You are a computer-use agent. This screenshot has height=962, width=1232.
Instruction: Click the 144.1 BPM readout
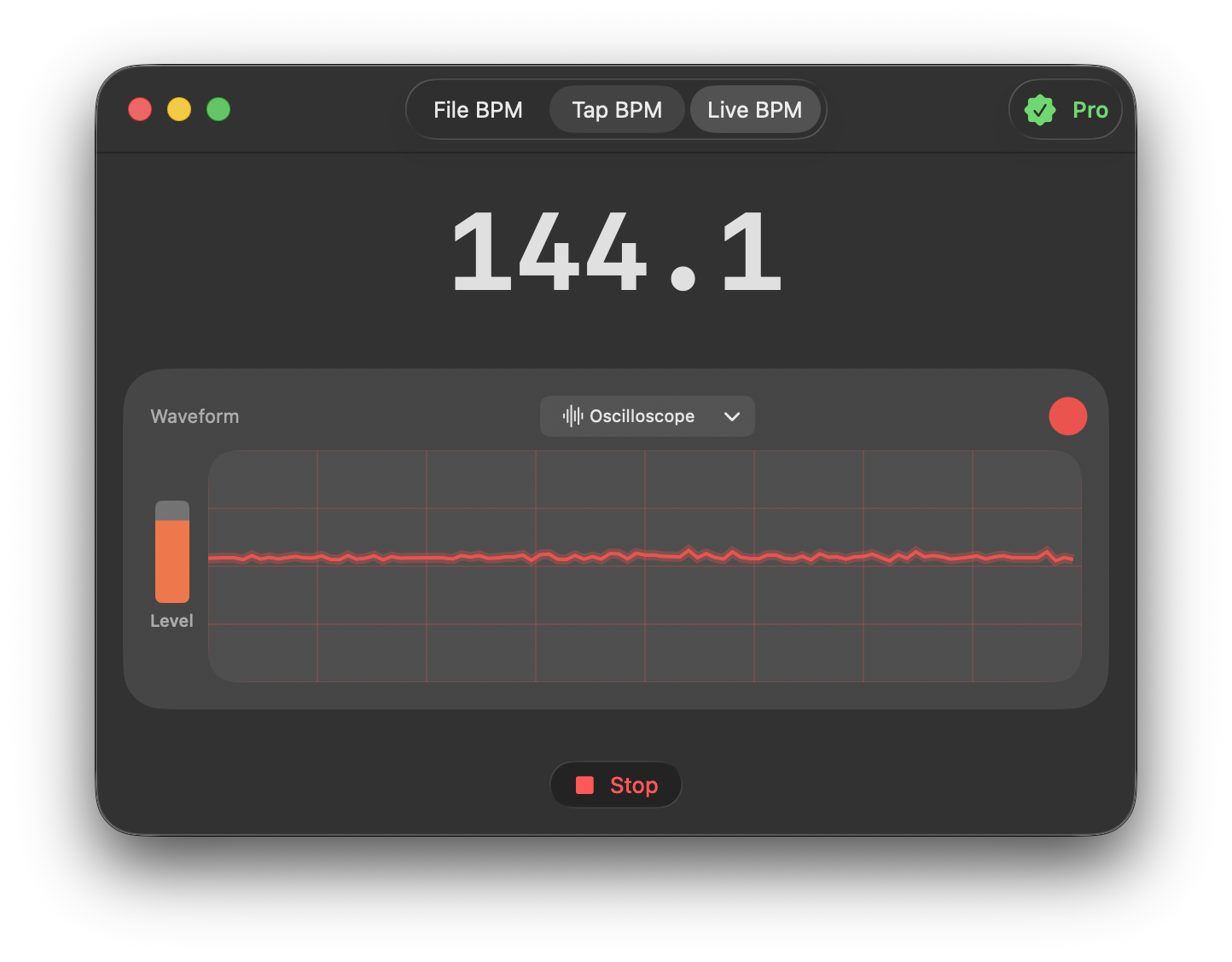click(x=616, y=253)
